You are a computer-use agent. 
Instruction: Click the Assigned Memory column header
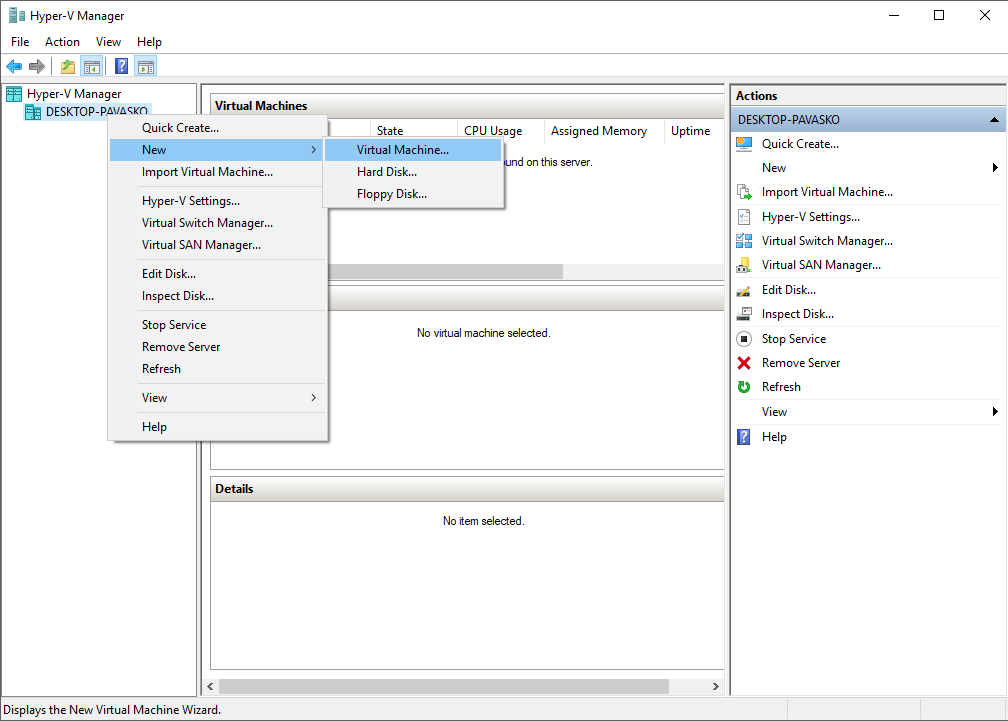(604, 130)
